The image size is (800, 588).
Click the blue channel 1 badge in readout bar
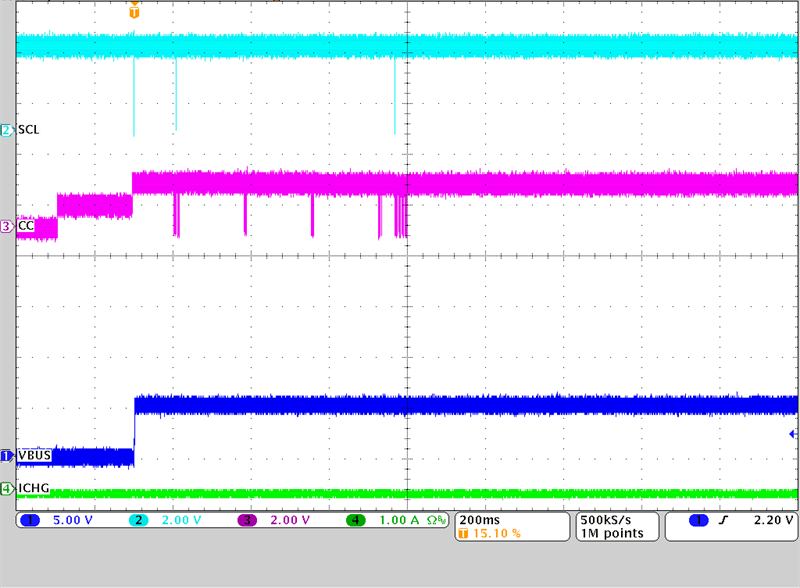(x=30, y=521)
